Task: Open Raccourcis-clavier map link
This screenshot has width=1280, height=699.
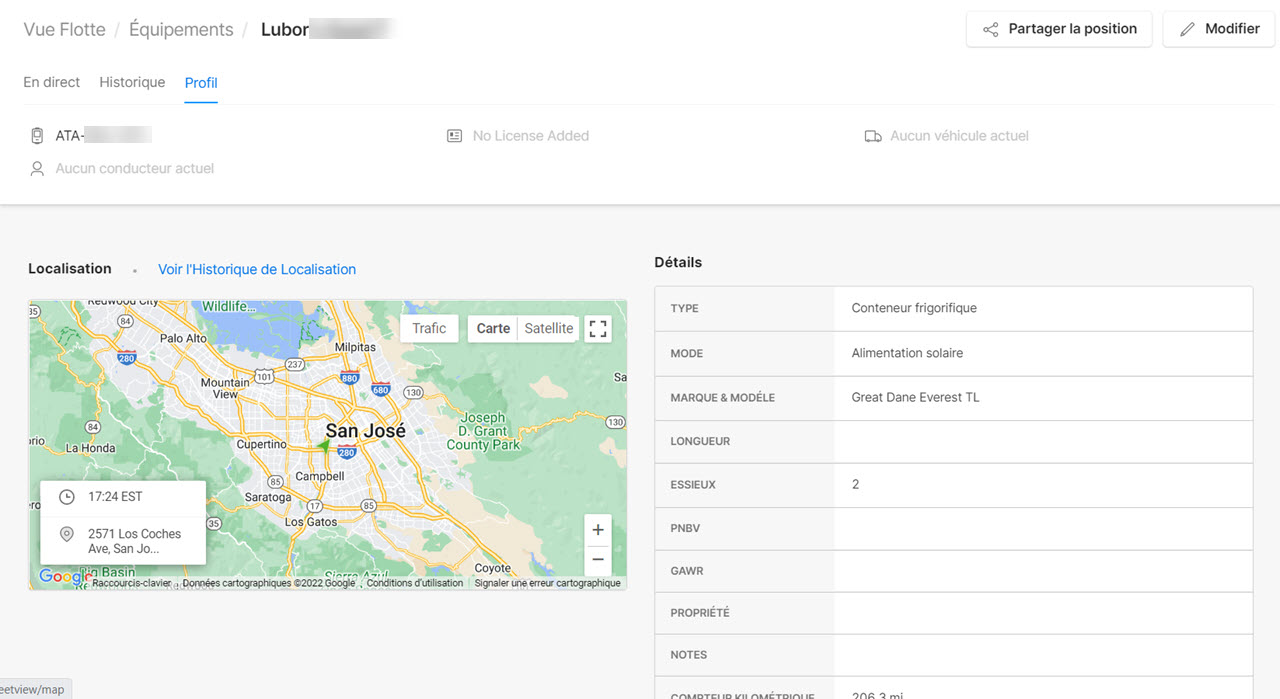Action: pyautogui.click(x=132, y=583)
